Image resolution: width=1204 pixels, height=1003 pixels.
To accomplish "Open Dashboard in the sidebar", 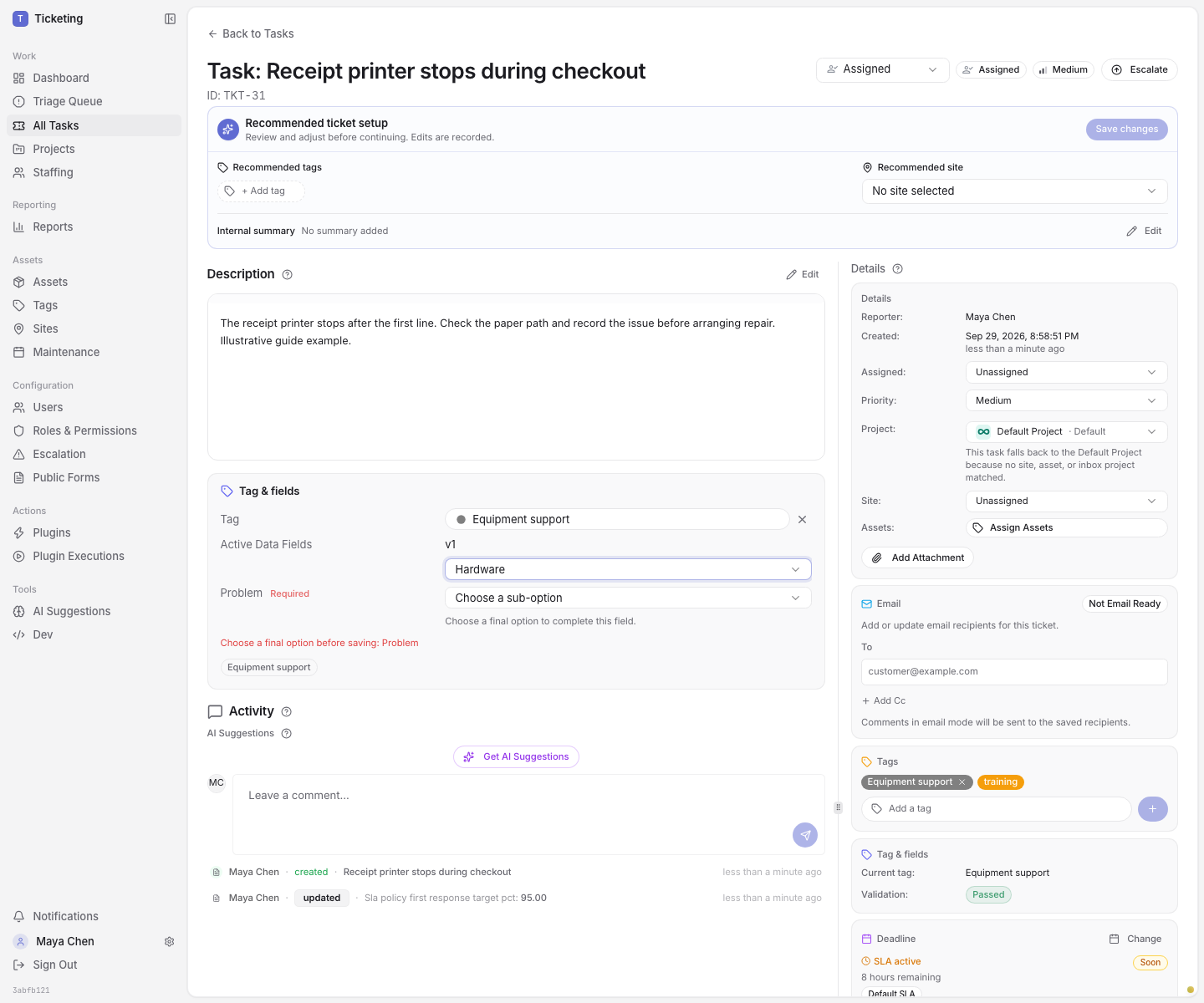I will (94, 78).
